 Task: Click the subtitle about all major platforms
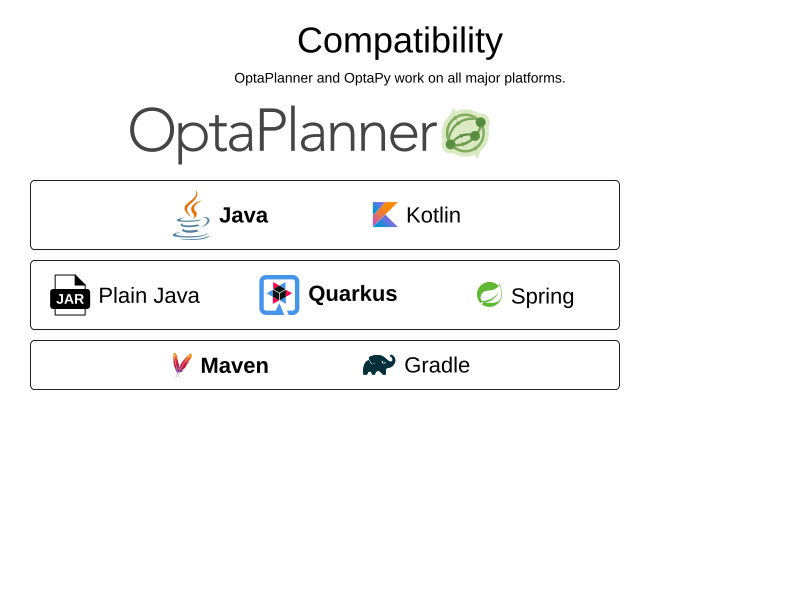point(400,78)
